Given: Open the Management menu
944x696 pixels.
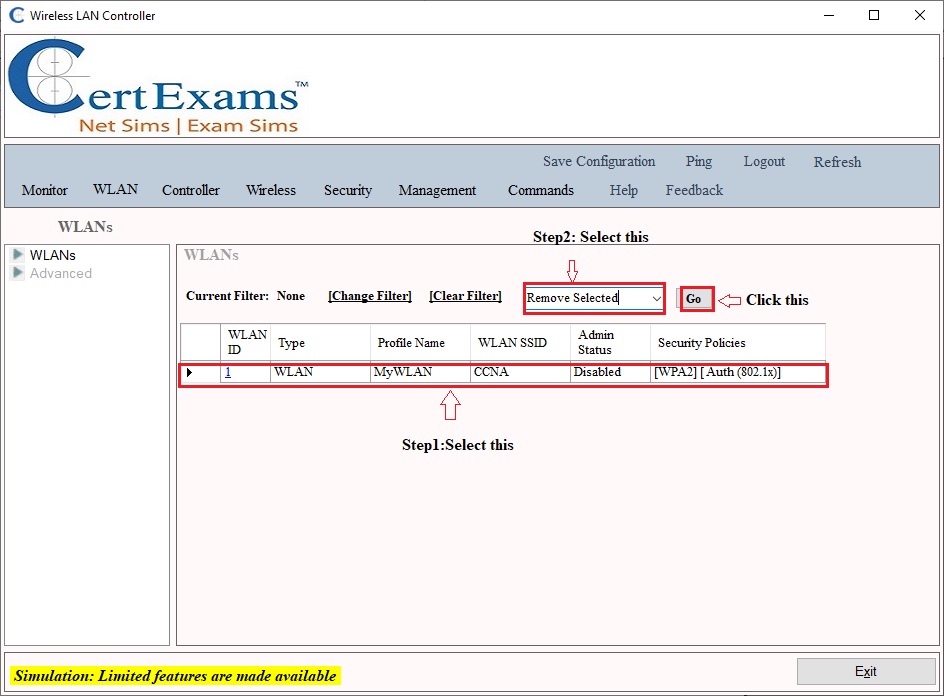Looking at the screenshot, I should pos(437,190).
